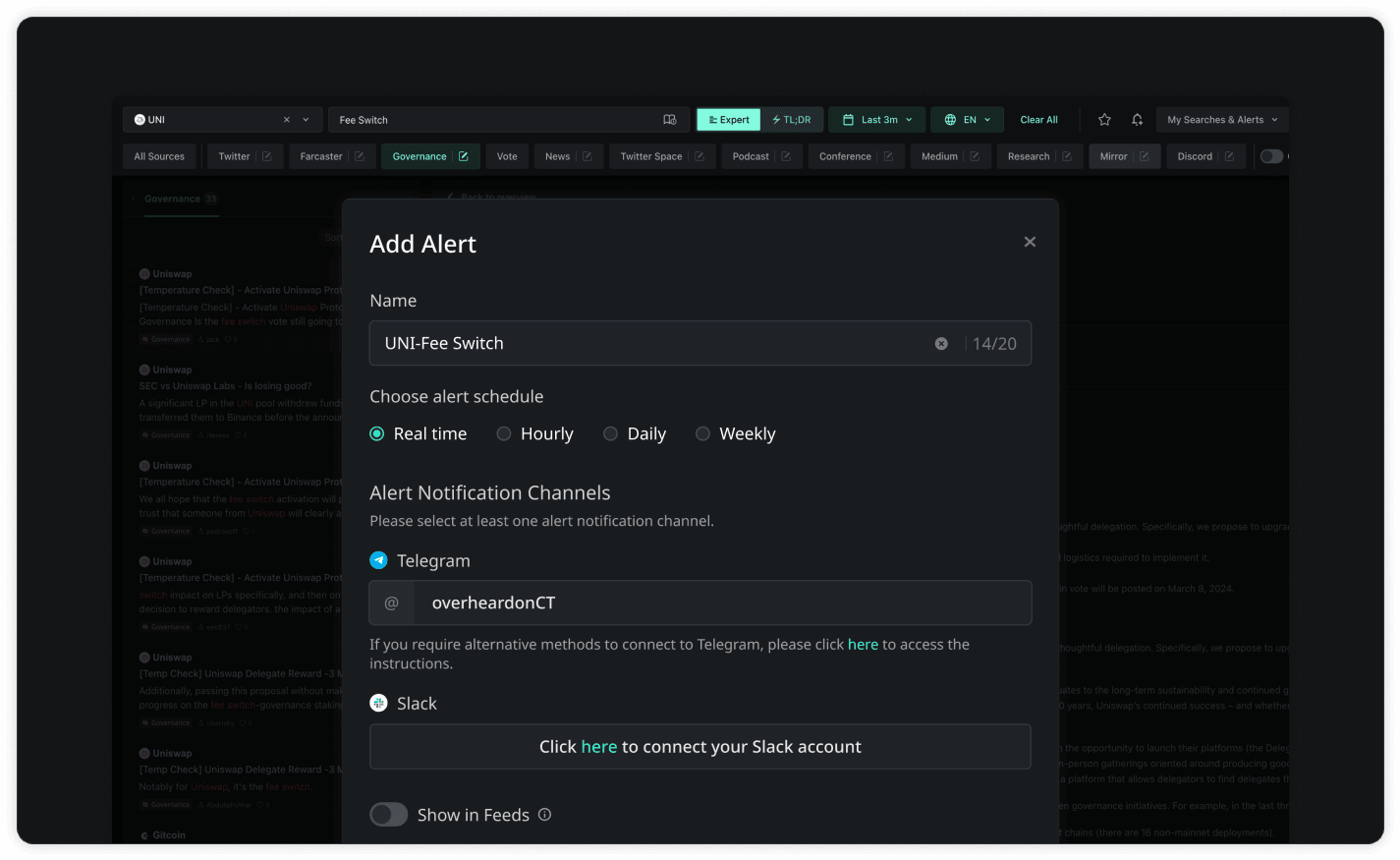Viewport: 1400px width, 860px height.
Task: Select the Hourly schedule option
Action: pyautogui.click(x=535, y=433)
